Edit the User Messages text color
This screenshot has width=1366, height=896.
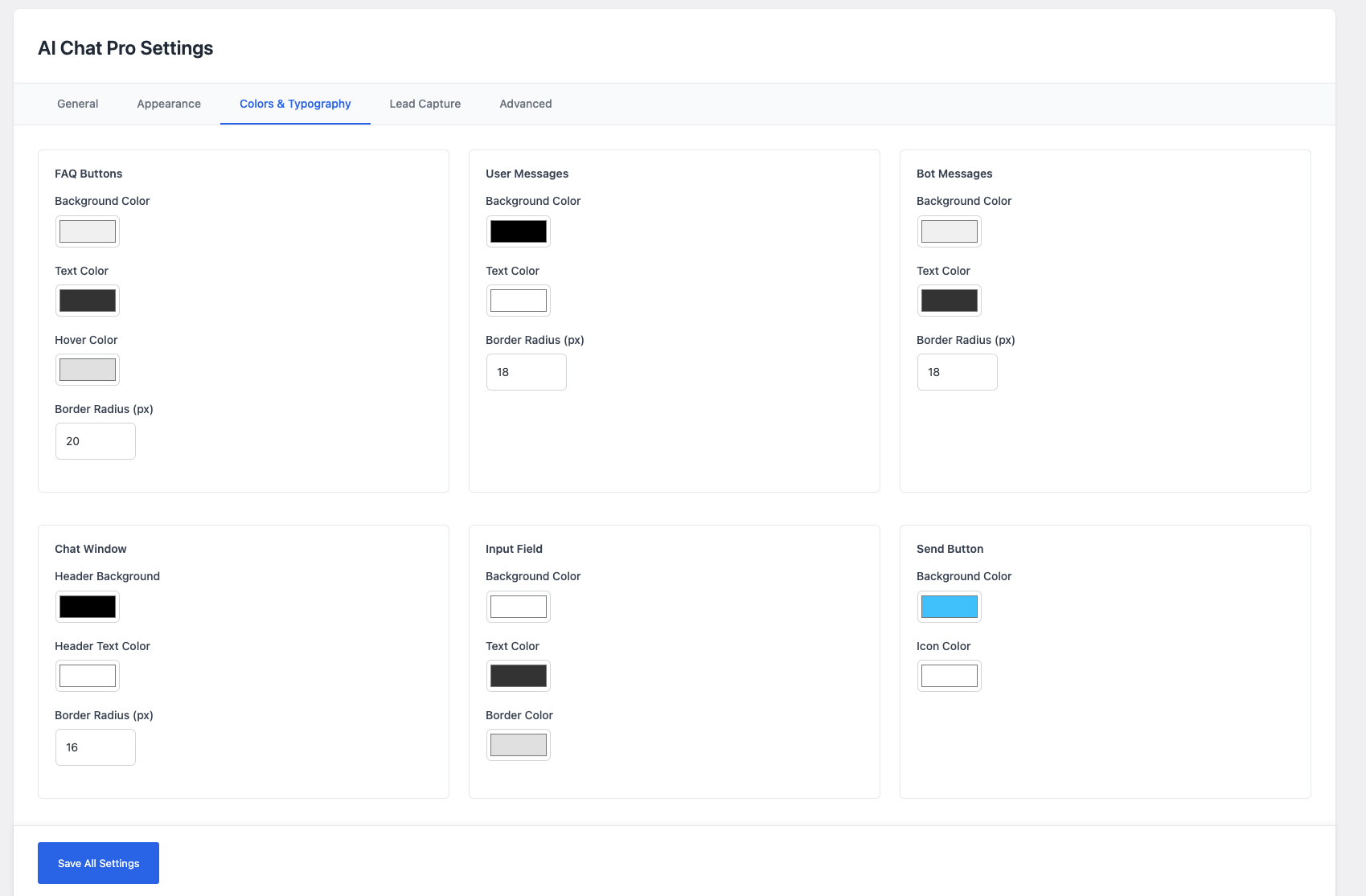point(518,300)
